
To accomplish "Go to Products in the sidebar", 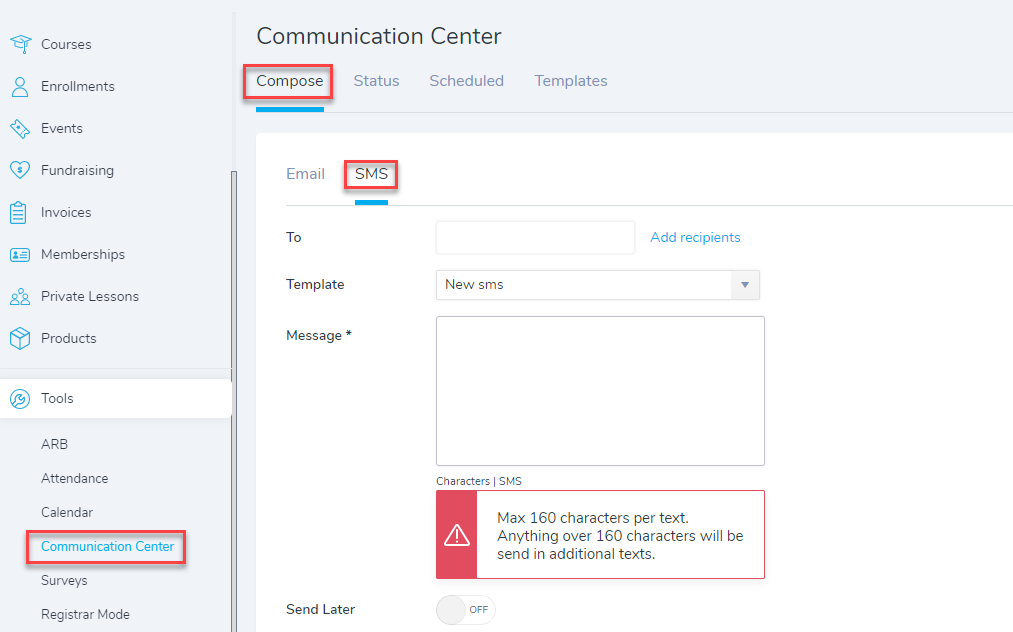I will pos(68,338).
